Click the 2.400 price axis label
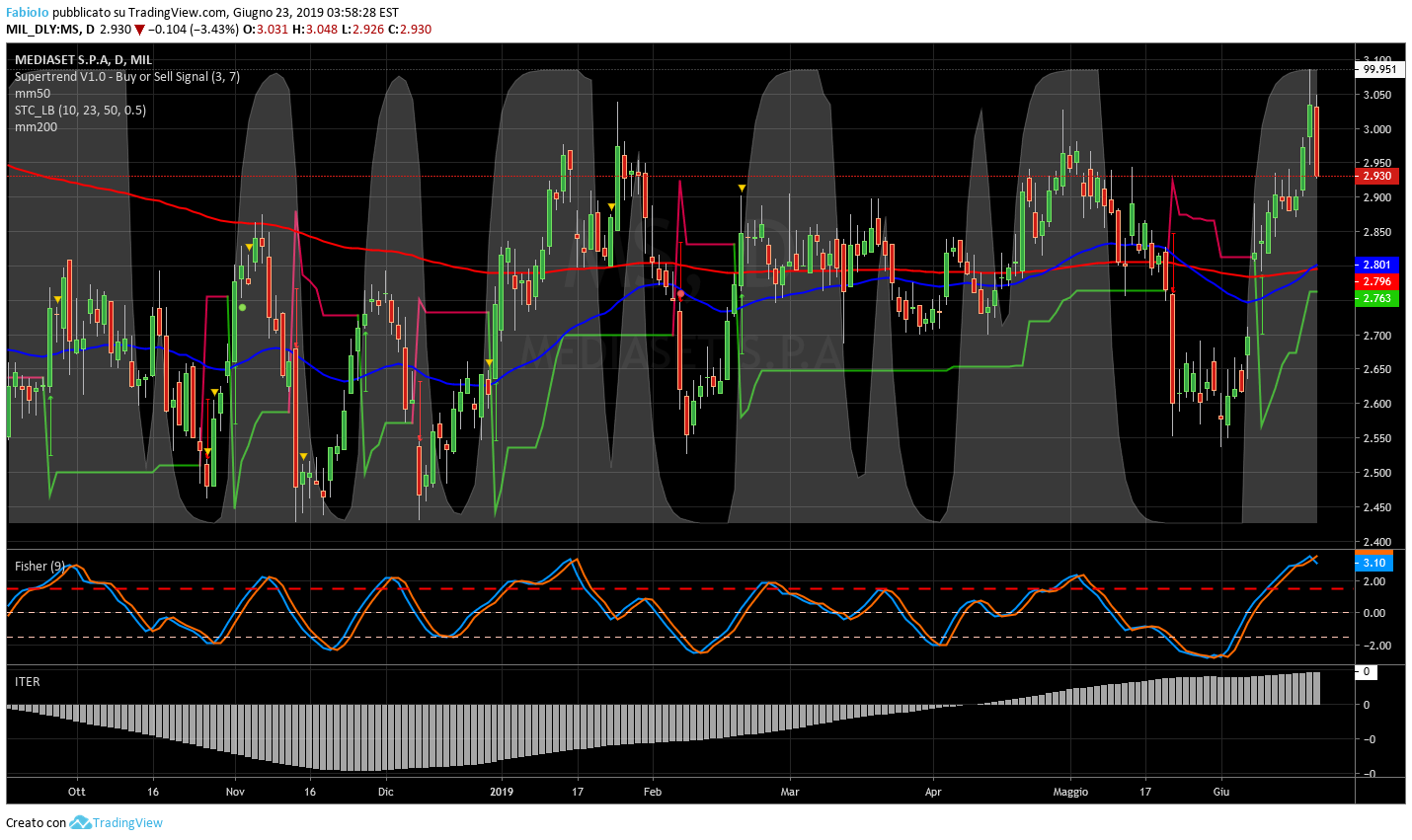 [1376, 541]
